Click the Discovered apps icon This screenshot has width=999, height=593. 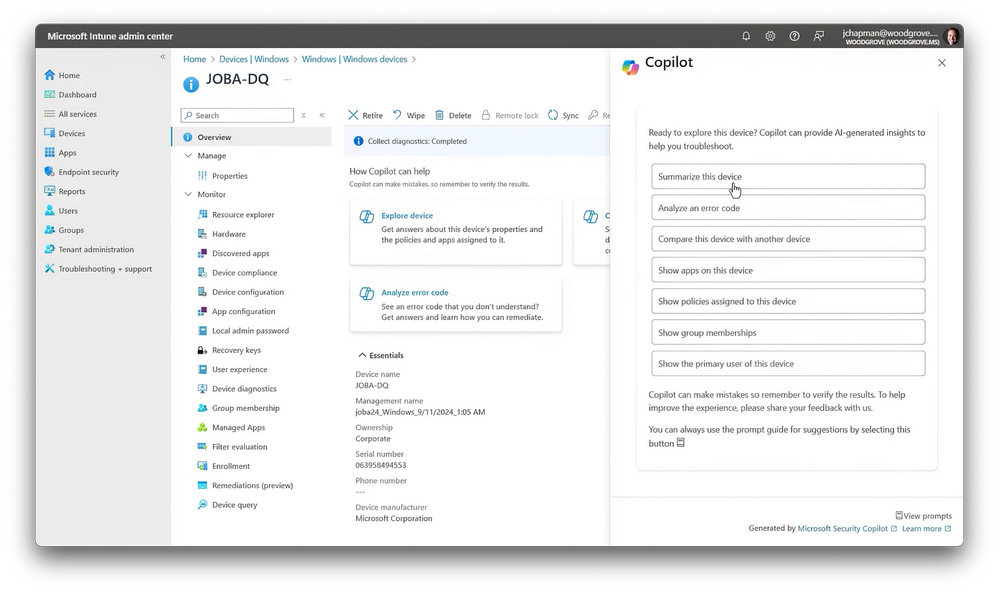(x=203, y=253)
